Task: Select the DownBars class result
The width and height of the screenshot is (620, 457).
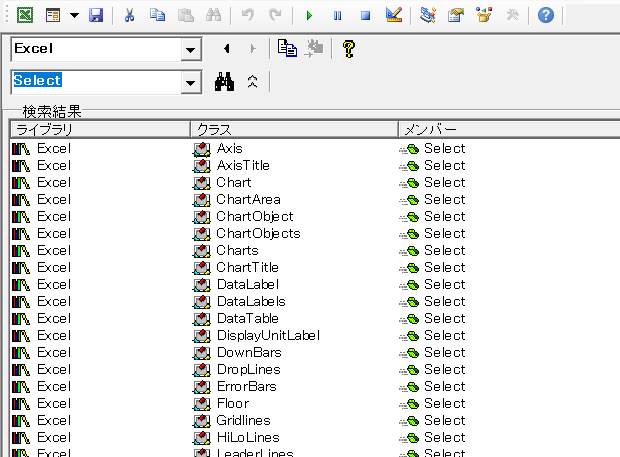Action: tap(250, 353)
